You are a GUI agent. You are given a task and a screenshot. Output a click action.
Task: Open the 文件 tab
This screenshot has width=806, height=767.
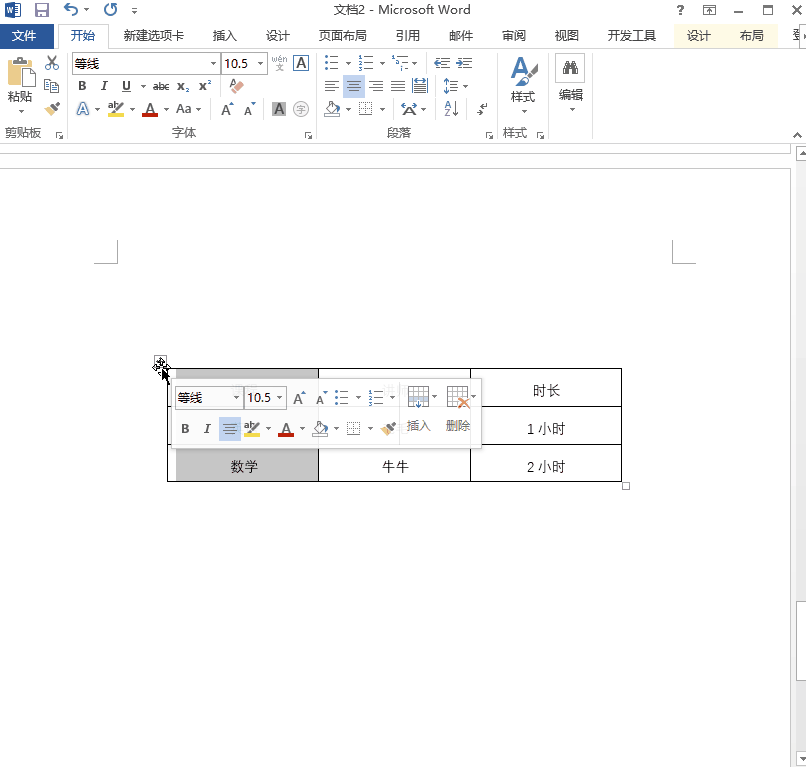pos(24,35)
